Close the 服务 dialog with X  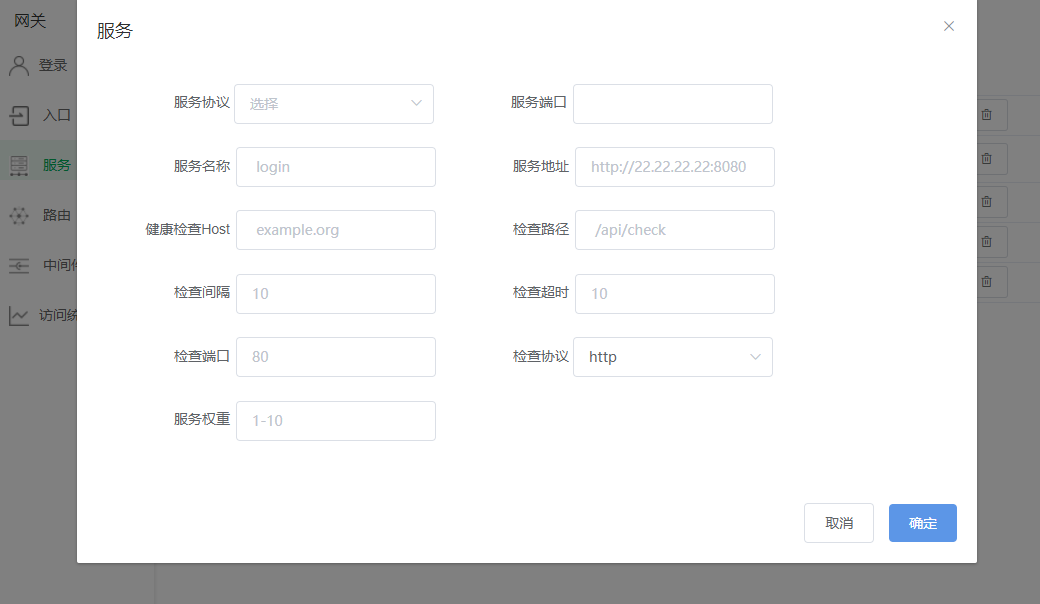click(x=948, y=26)
